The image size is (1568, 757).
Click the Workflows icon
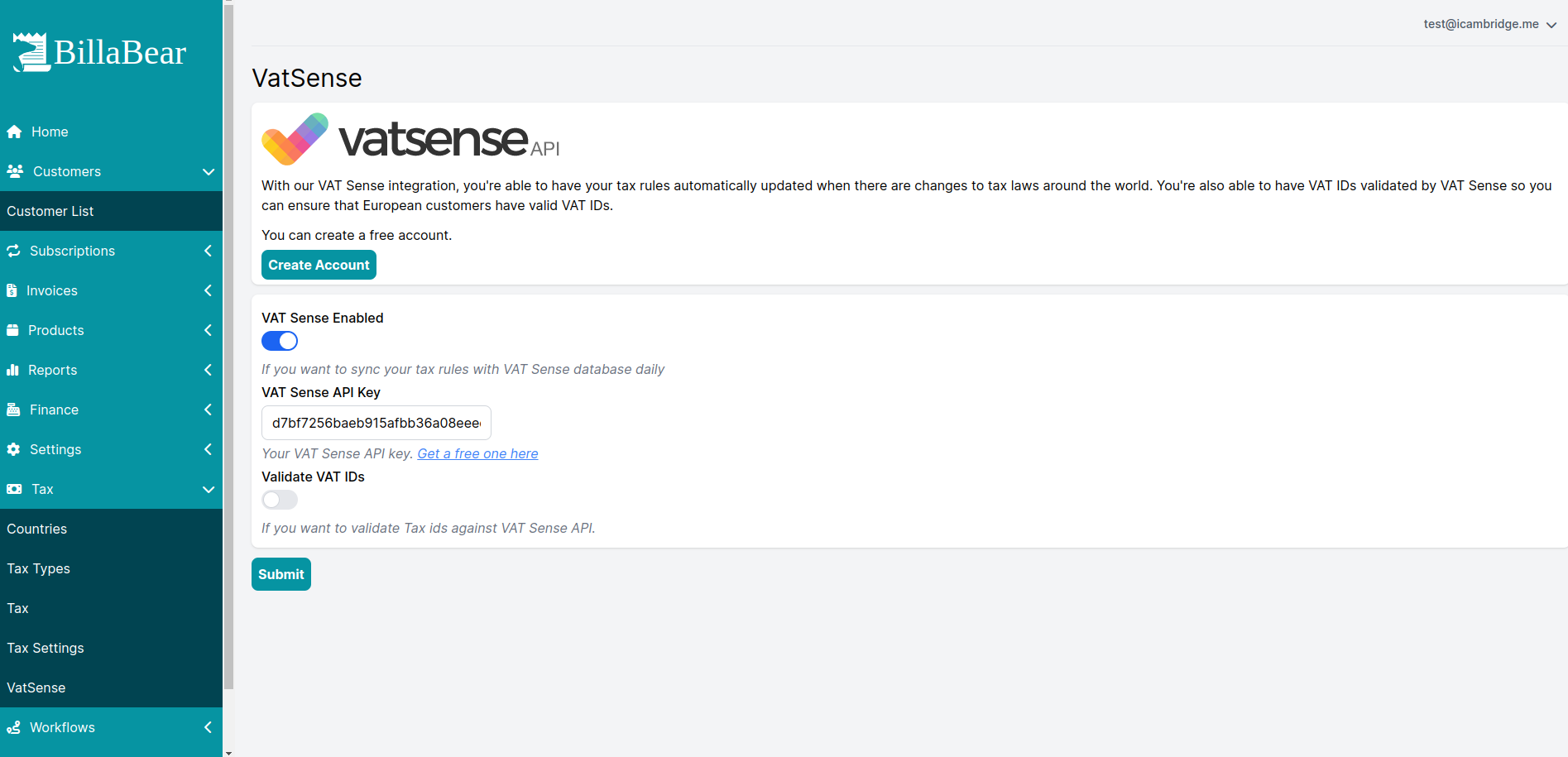(13, 727)
